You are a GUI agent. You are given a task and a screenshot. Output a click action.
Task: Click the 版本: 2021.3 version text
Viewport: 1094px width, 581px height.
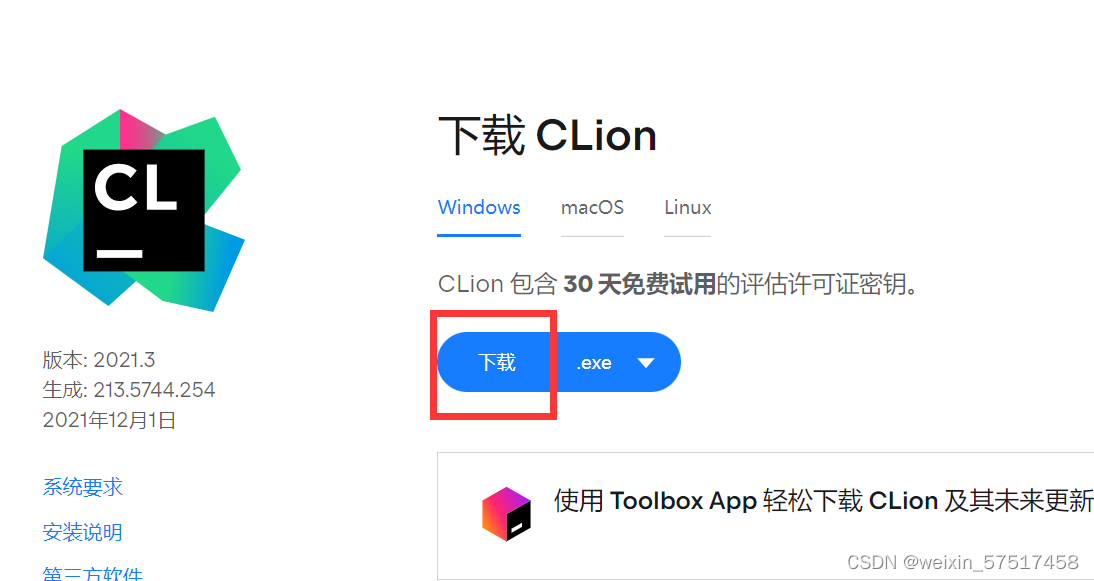tap(99, 360)
